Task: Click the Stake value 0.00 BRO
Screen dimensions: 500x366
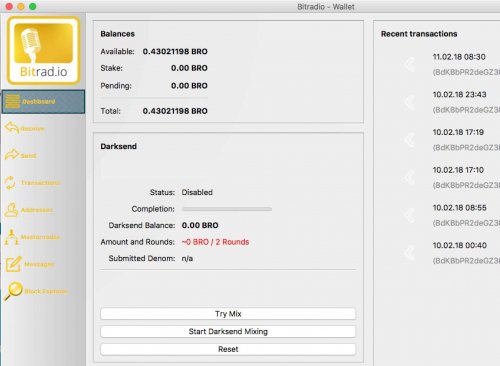Action: (x=189, y=68)
